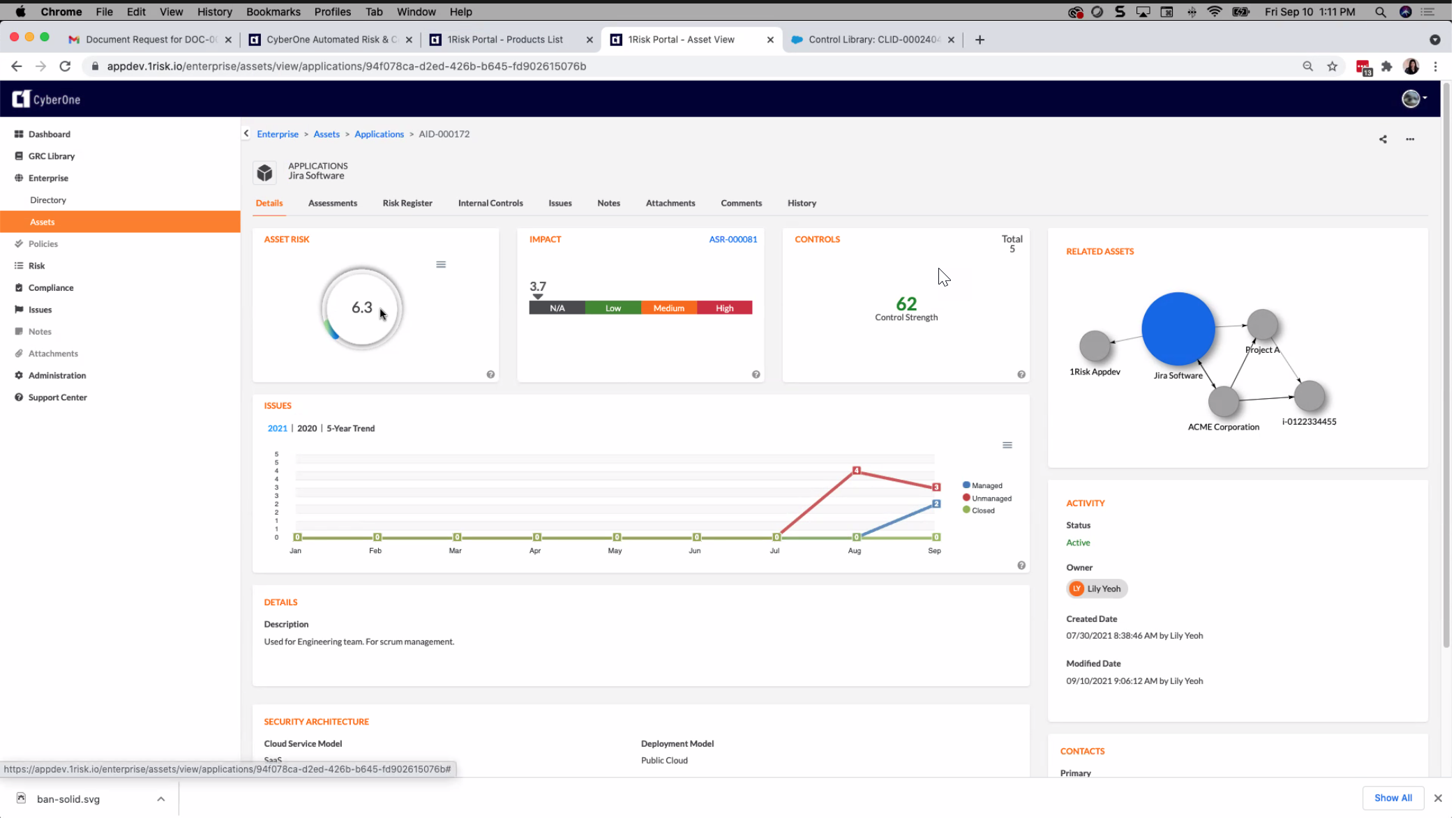
Task: Open Support Center in sidebar
Action: tap(57, 398)
